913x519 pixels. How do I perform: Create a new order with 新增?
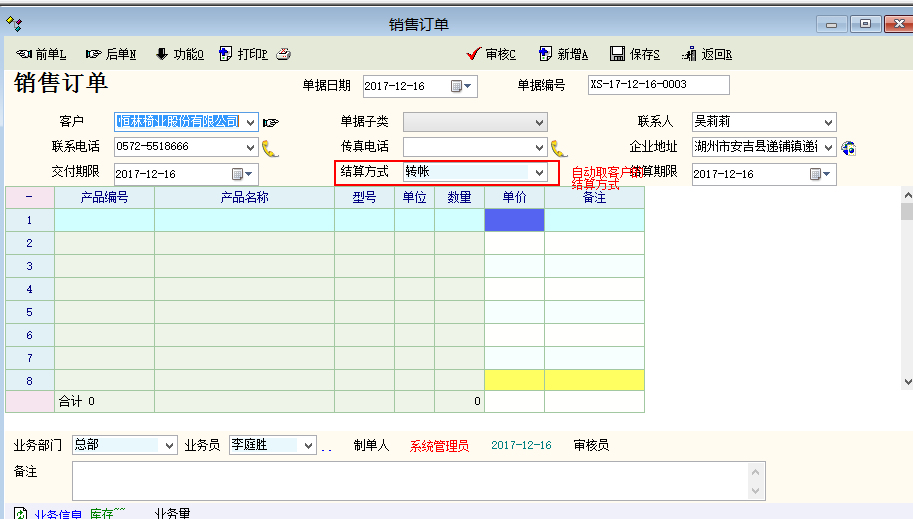(563, 54)
